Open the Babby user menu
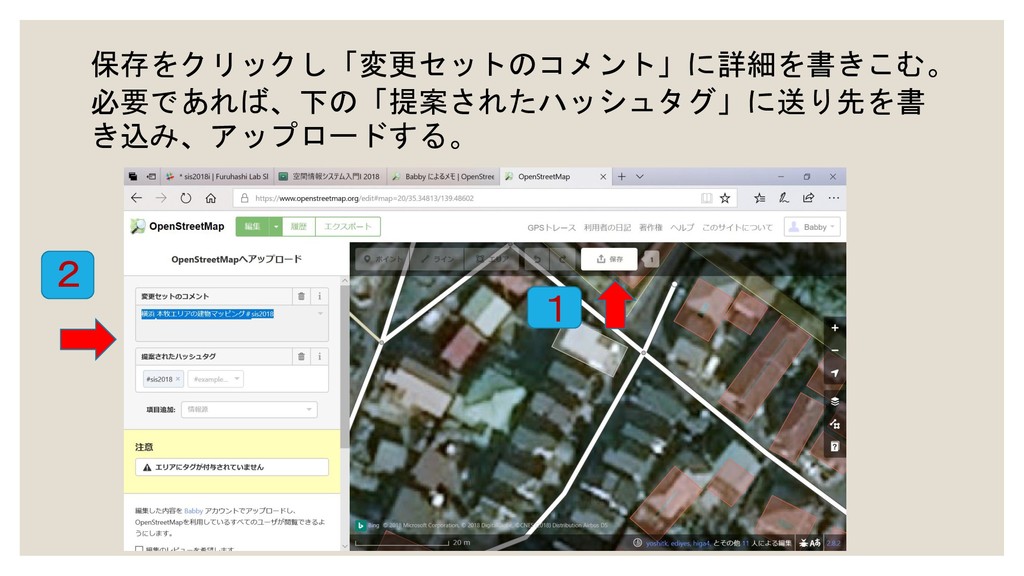This screenshot has height=576, width=1024. point(812,227)
